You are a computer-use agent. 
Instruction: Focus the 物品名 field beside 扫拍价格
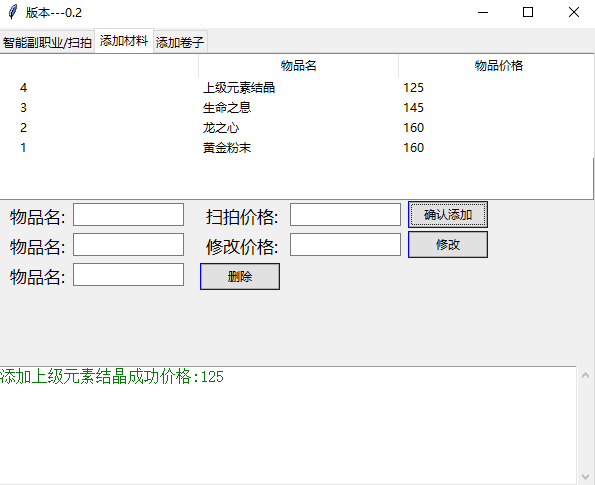coord(128,214)
